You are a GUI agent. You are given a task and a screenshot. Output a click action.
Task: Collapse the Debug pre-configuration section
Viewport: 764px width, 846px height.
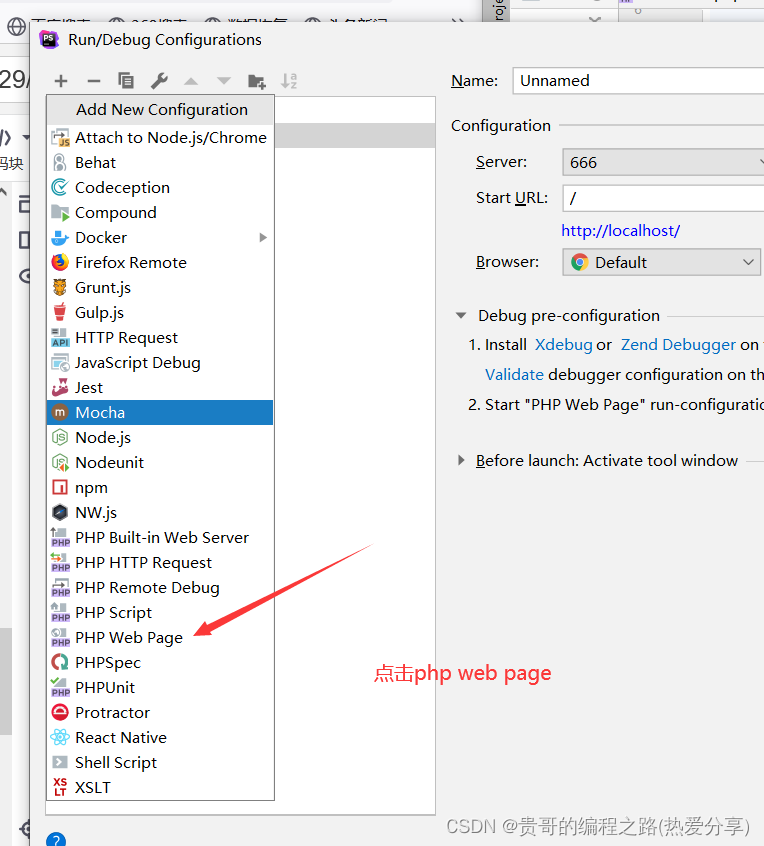[461, 315]
